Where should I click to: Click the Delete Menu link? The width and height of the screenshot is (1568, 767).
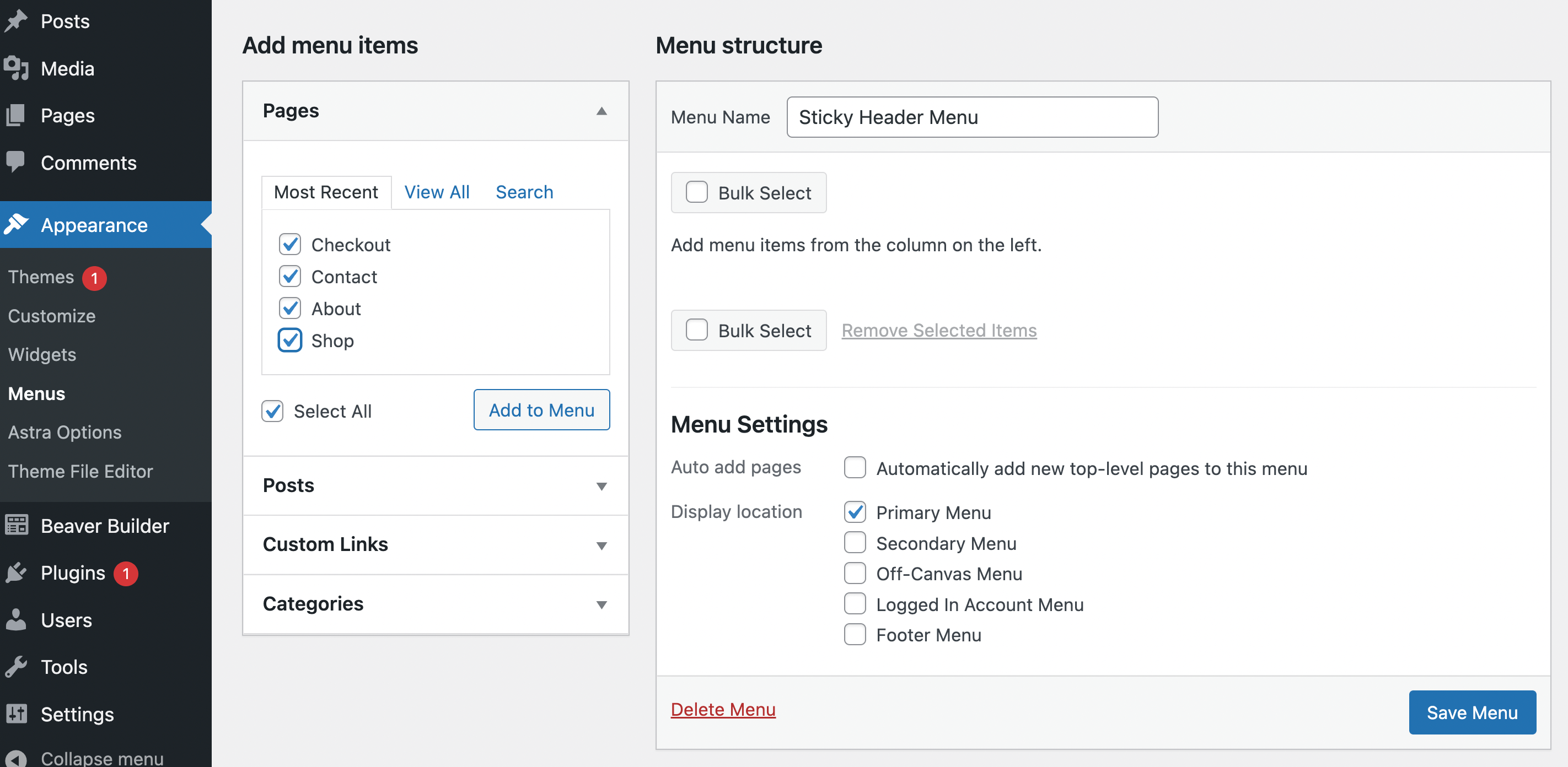click(723, 709)
